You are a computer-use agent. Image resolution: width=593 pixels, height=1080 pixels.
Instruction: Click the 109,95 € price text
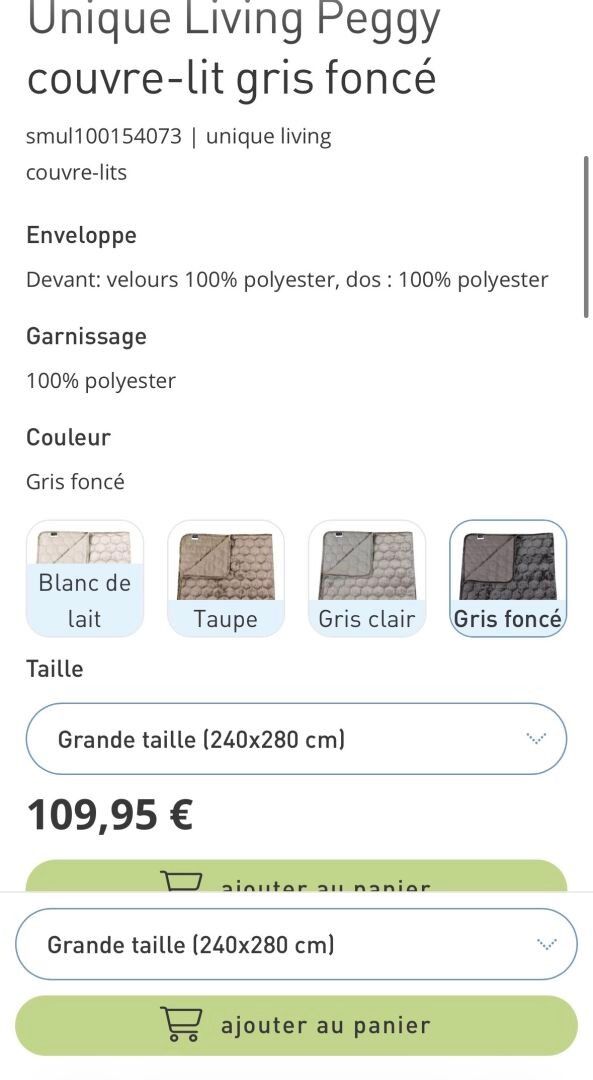coord(110,816)
